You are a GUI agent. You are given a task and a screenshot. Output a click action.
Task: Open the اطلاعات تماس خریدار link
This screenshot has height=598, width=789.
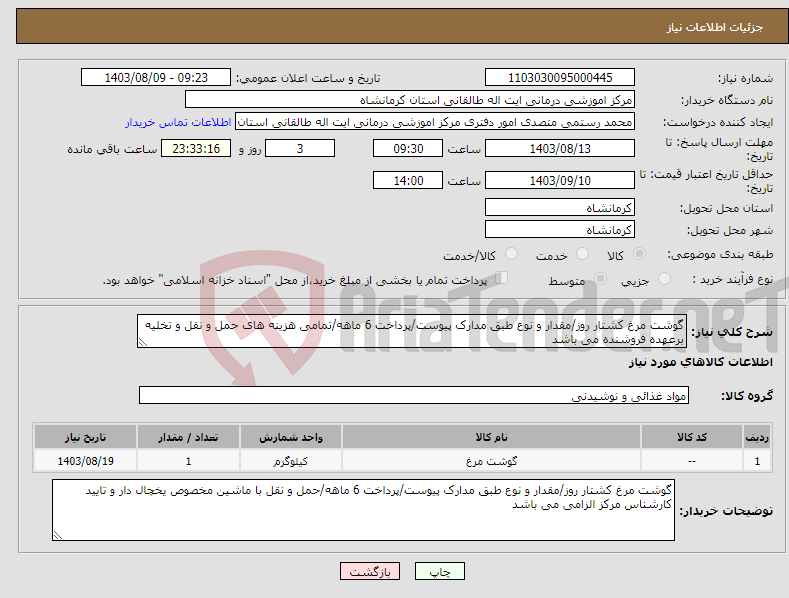pyautogui.click(x=178, y=122)
